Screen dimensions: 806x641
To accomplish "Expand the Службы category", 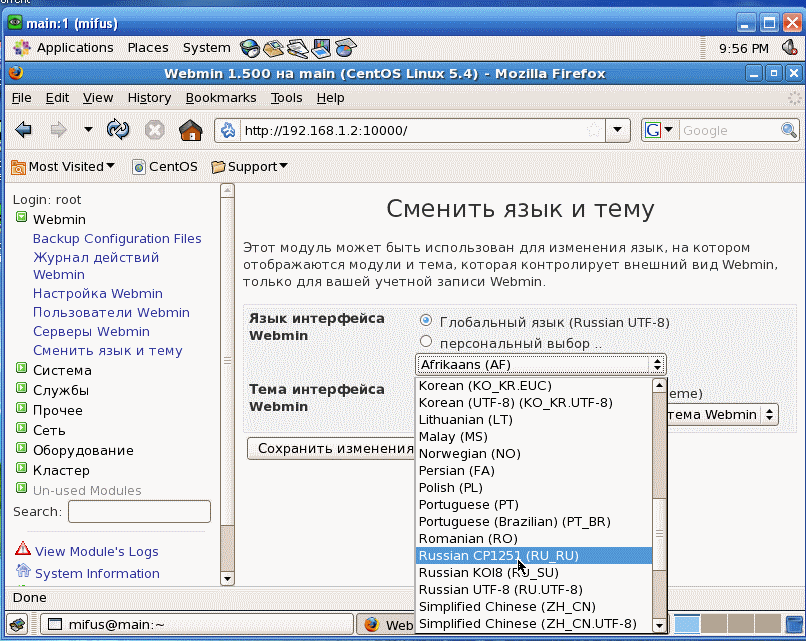I will pos(22,388).
